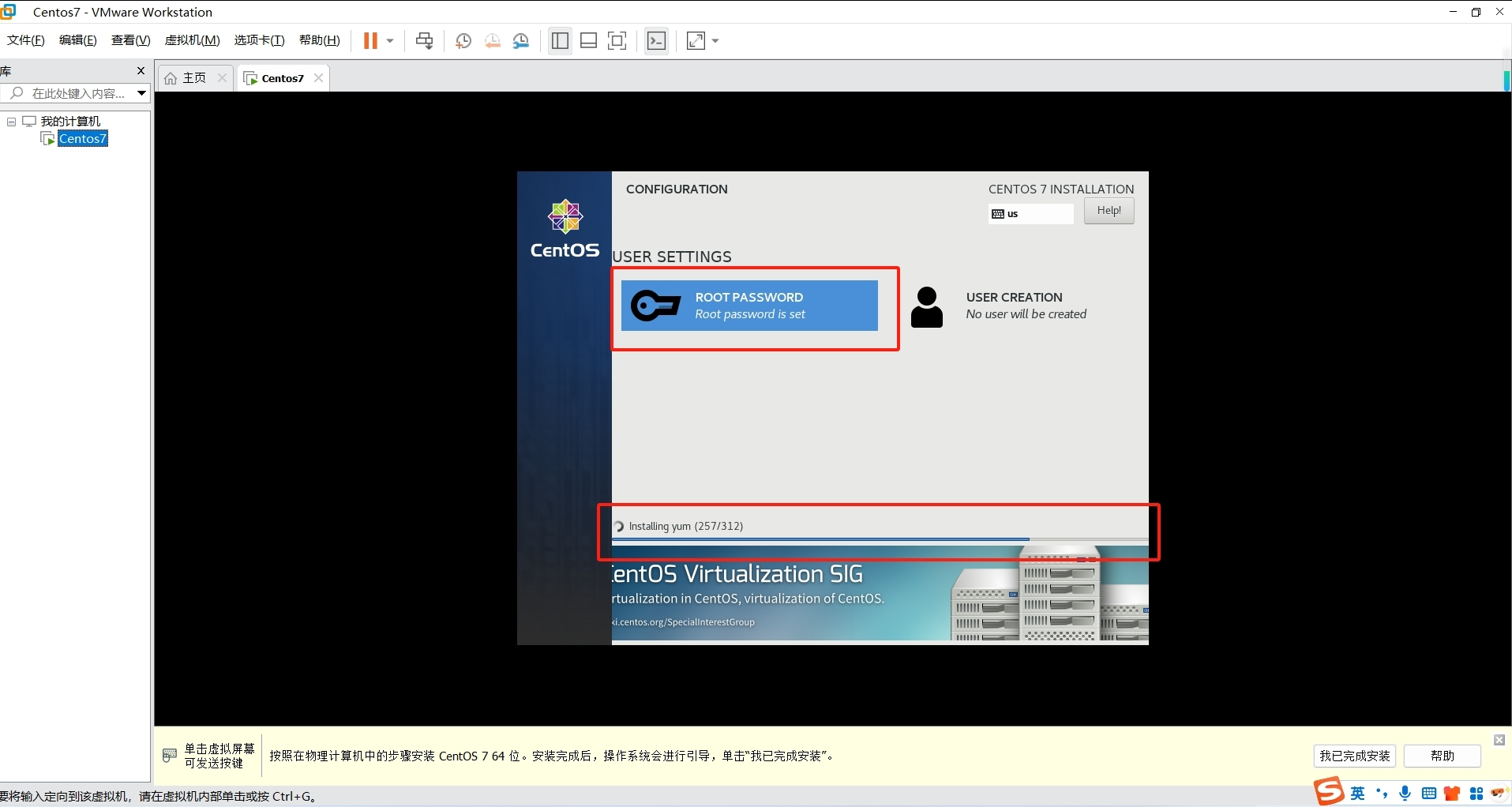The height and width of the screenshot is (807, 1512).
Task: Open the console view icon
Action: tap(656, 41)
